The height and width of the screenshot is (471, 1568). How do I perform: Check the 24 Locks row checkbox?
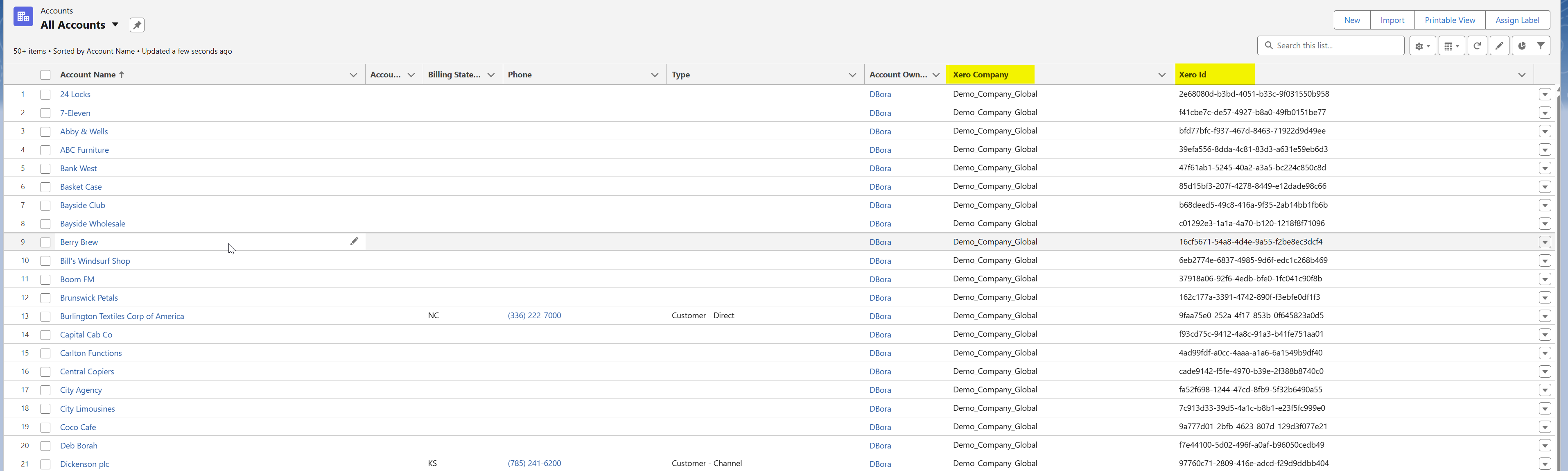[x=45, y=95]
